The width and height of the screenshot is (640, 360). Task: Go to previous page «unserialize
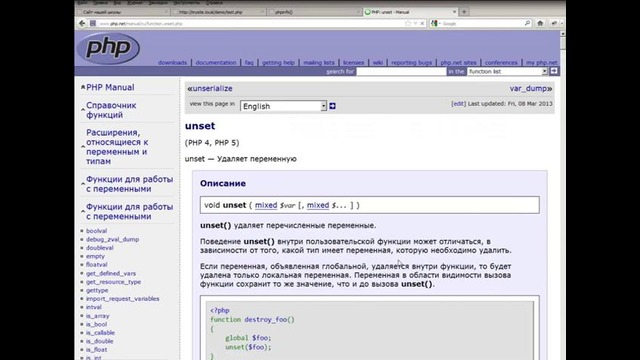tap(210, 88)
